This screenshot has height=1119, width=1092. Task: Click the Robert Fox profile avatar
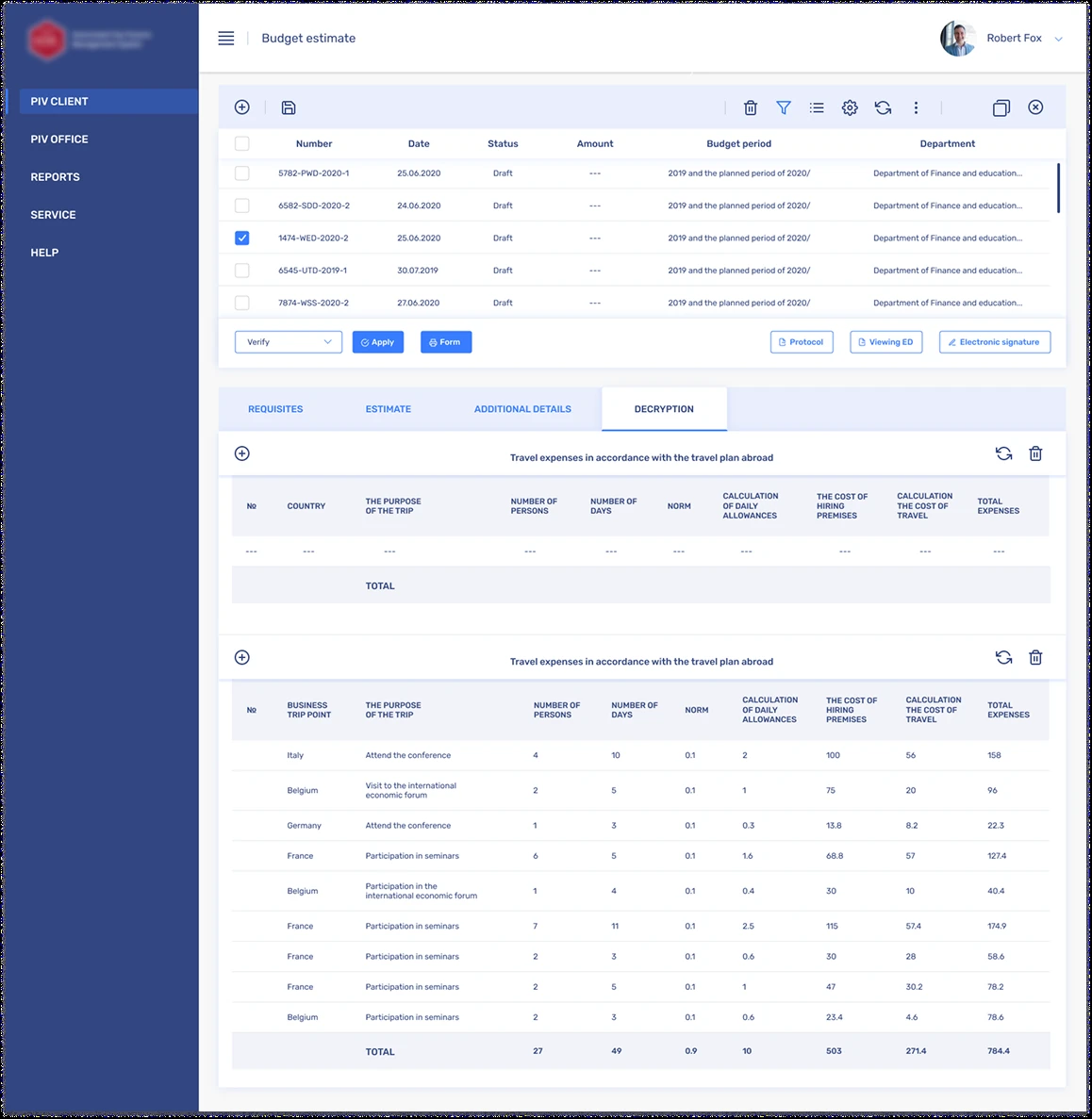[958, 39]
